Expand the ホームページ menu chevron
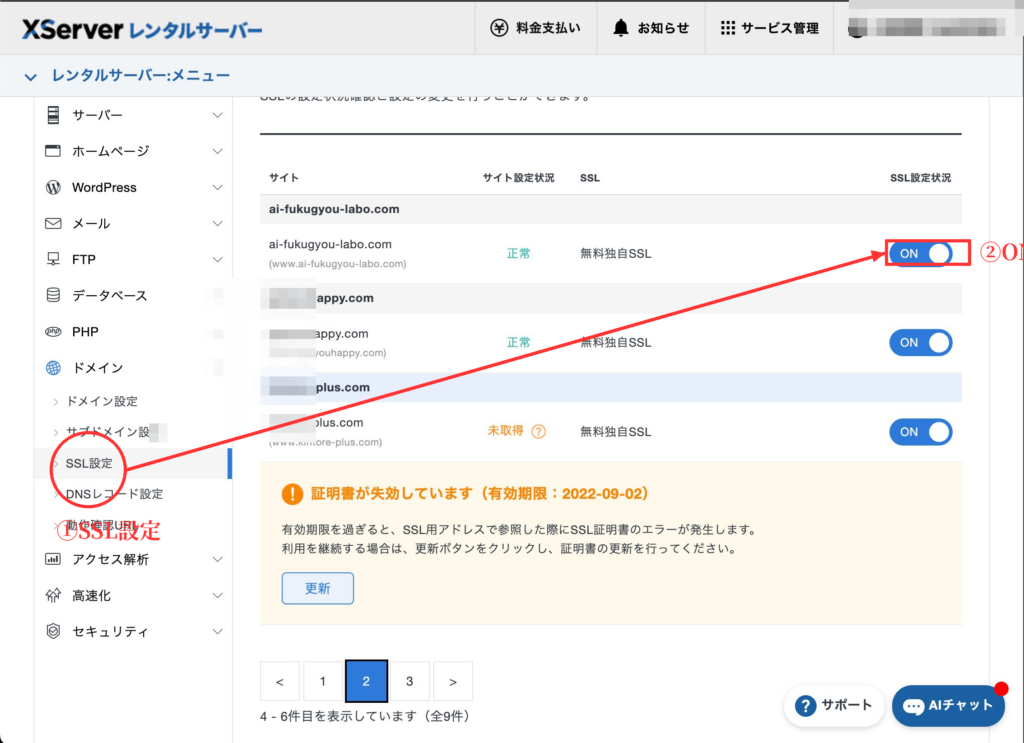This screenshot has width=1024, height=743. tap(217, 151)
